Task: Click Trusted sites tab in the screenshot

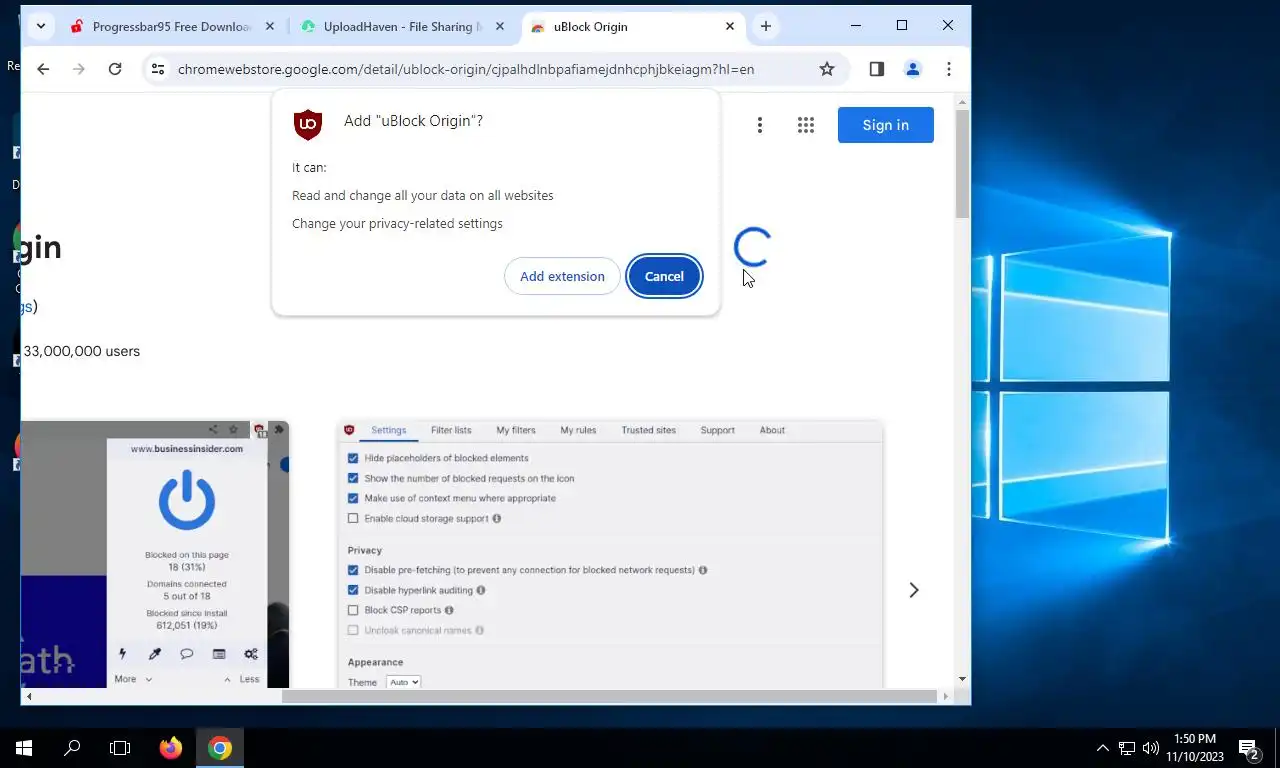Action: coord(648,430)
